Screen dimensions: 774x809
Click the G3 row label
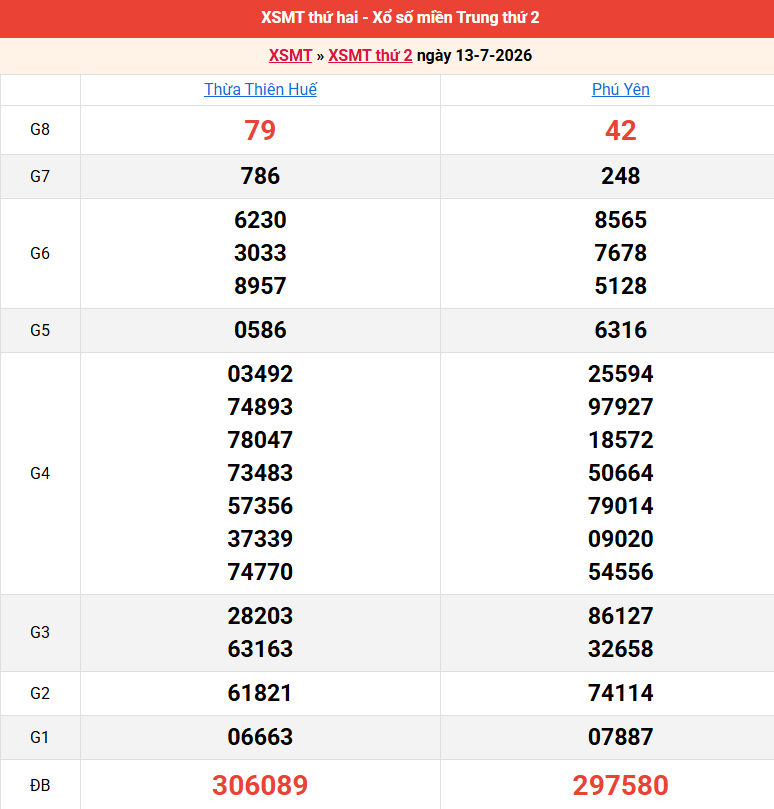coord(40,633)
